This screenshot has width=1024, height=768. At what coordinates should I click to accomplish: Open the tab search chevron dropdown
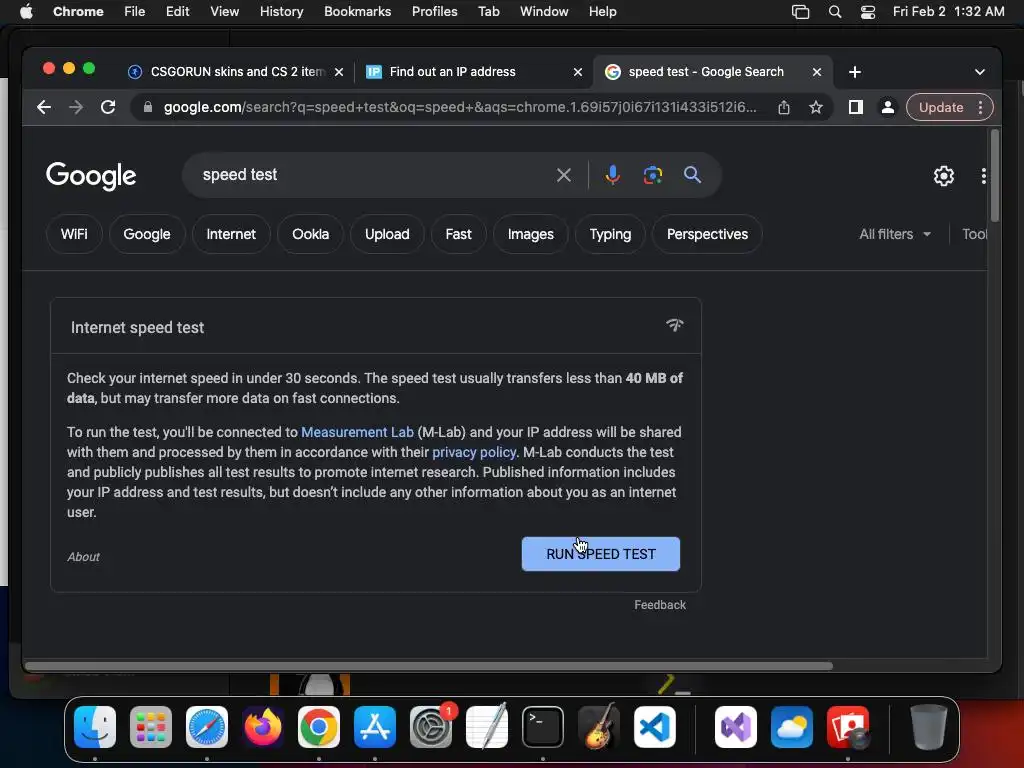coord(980,72)
